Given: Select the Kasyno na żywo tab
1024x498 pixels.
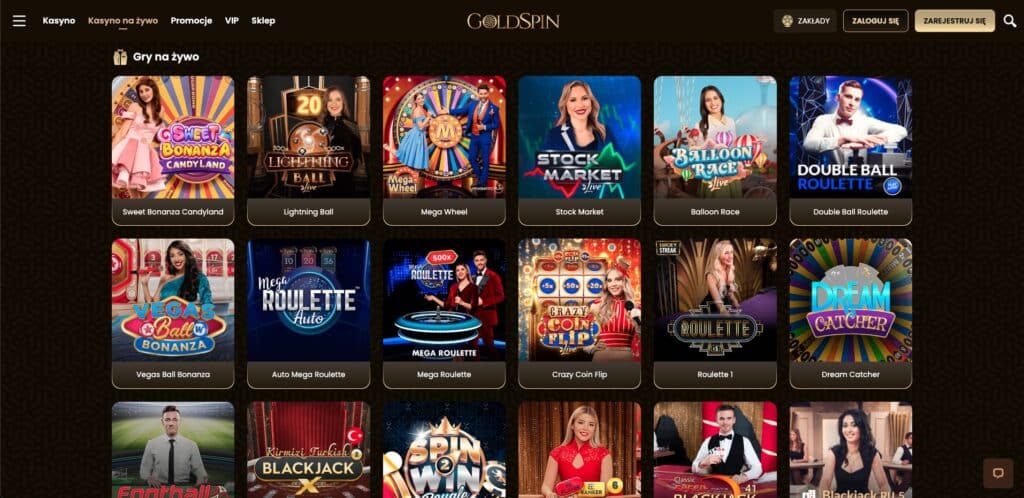Looking at the screenshot, I should coord(123,21).
